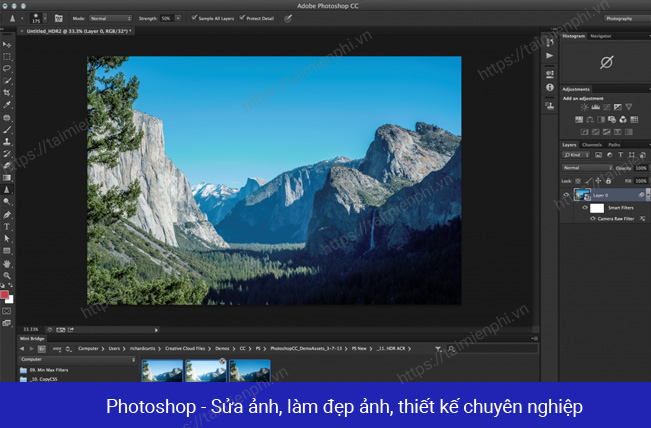This screenshot has width=651, height=428.
Task: Select the Lasso tool
Action: [7, 68]
